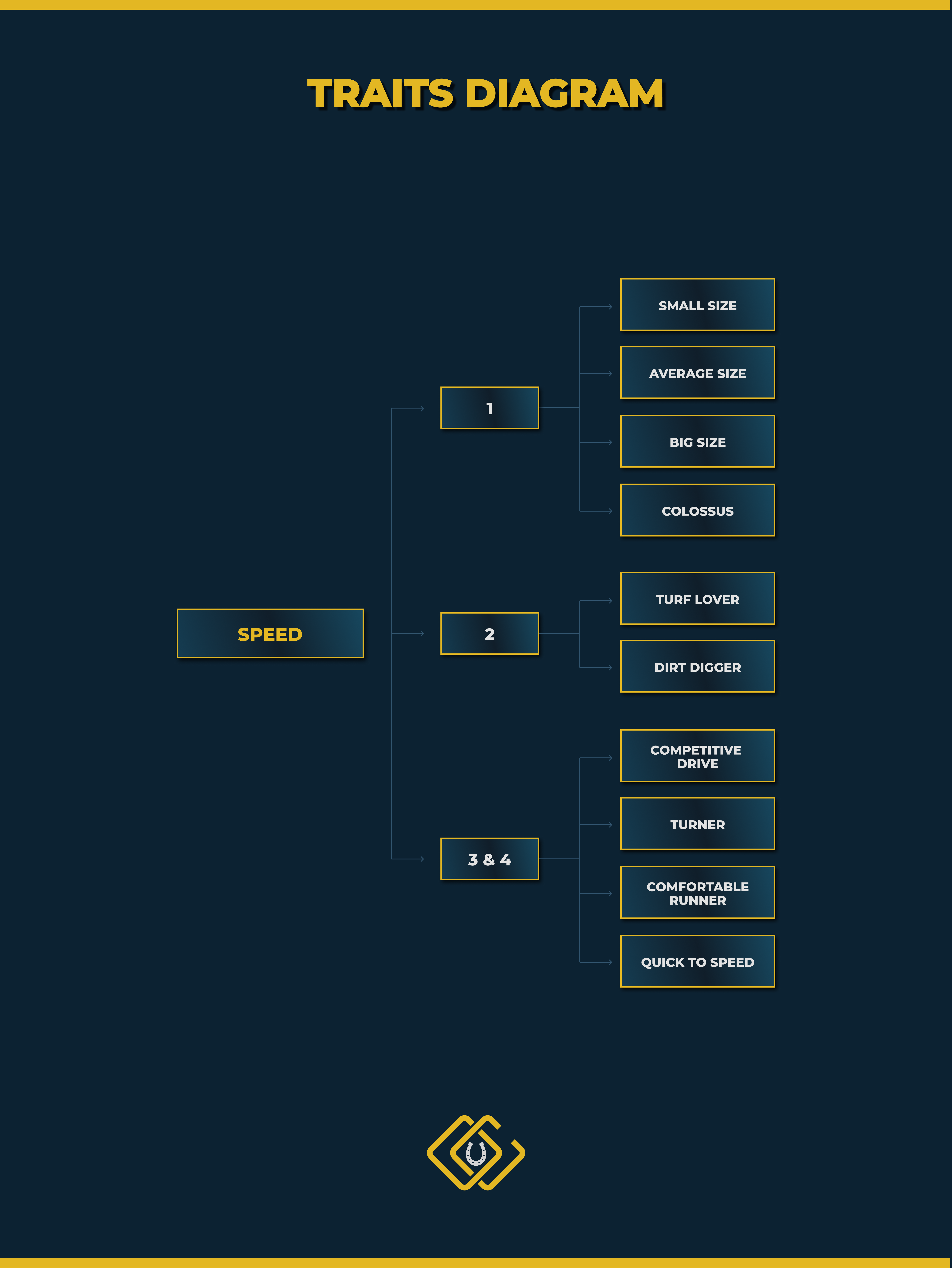Click the 3 & 4 group box
This screenshot has height=1268, width=952.
(489, 859)
